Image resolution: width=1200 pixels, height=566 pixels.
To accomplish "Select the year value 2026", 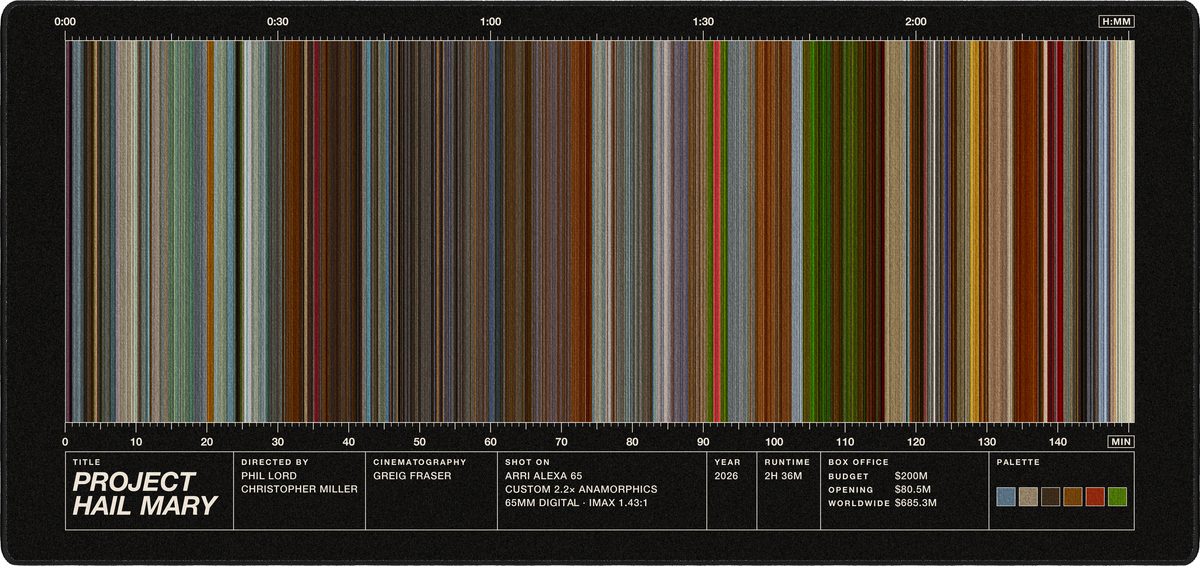I will (726, 476).
